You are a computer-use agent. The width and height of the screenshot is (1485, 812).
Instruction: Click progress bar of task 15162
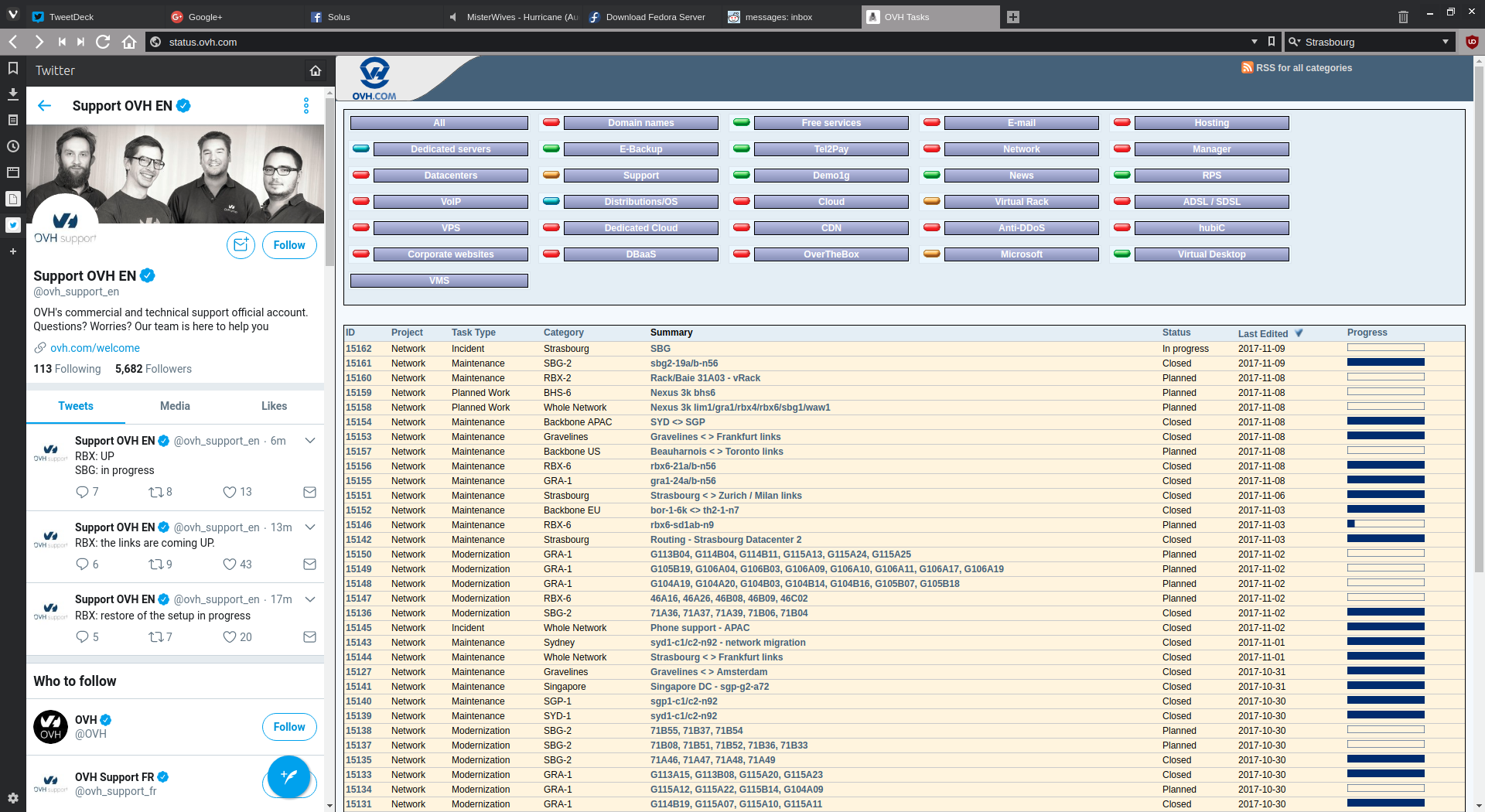[x=1386, y=347]
